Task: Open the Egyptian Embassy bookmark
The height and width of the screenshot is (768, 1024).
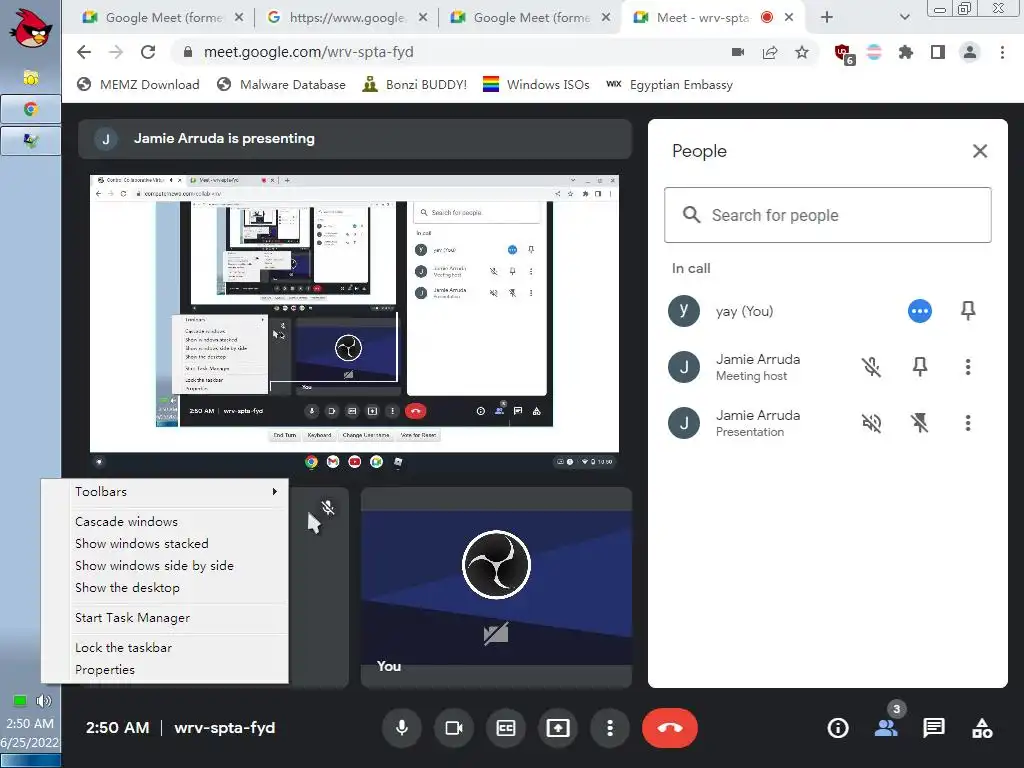Action: 669,84
